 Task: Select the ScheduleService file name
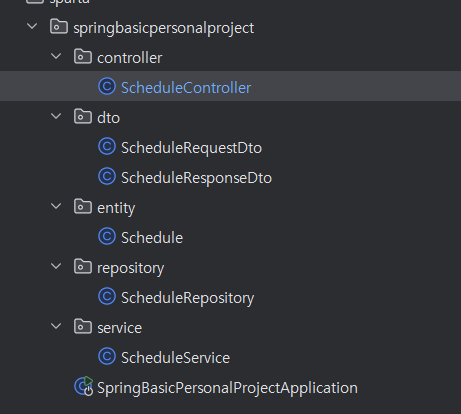click(175, 358)
